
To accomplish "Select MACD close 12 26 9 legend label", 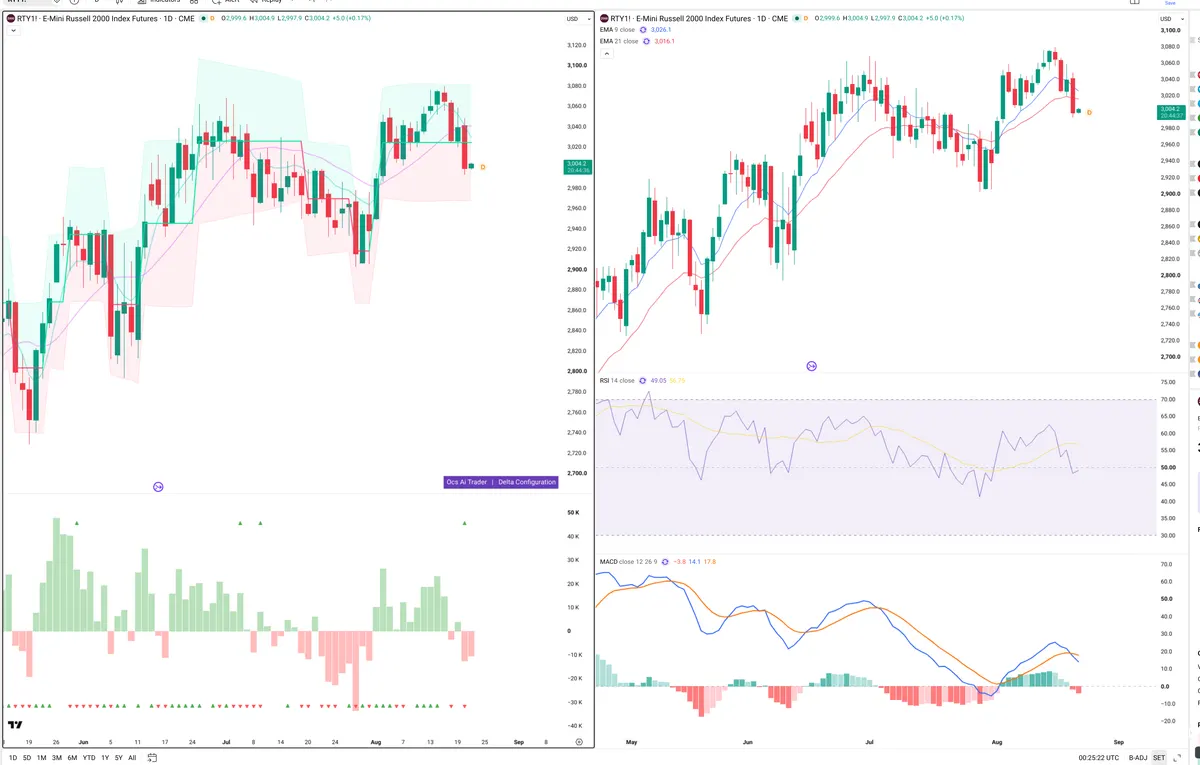I will pyautogui.click(x=628, y=561).
